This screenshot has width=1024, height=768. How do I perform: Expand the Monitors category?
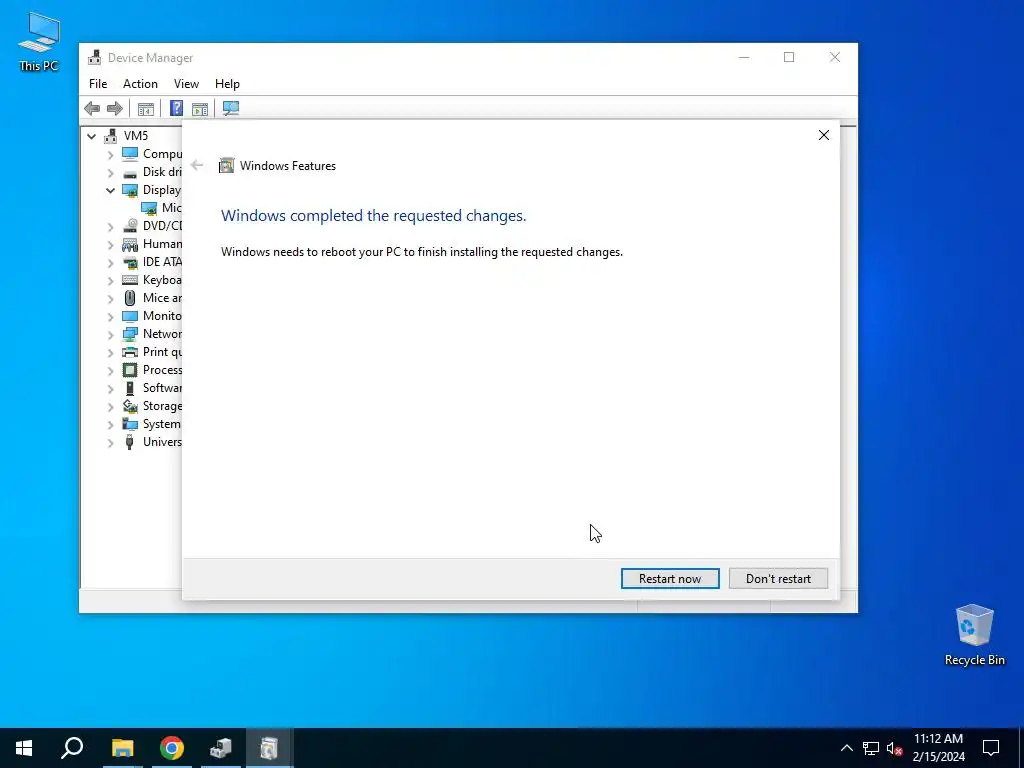110,317
